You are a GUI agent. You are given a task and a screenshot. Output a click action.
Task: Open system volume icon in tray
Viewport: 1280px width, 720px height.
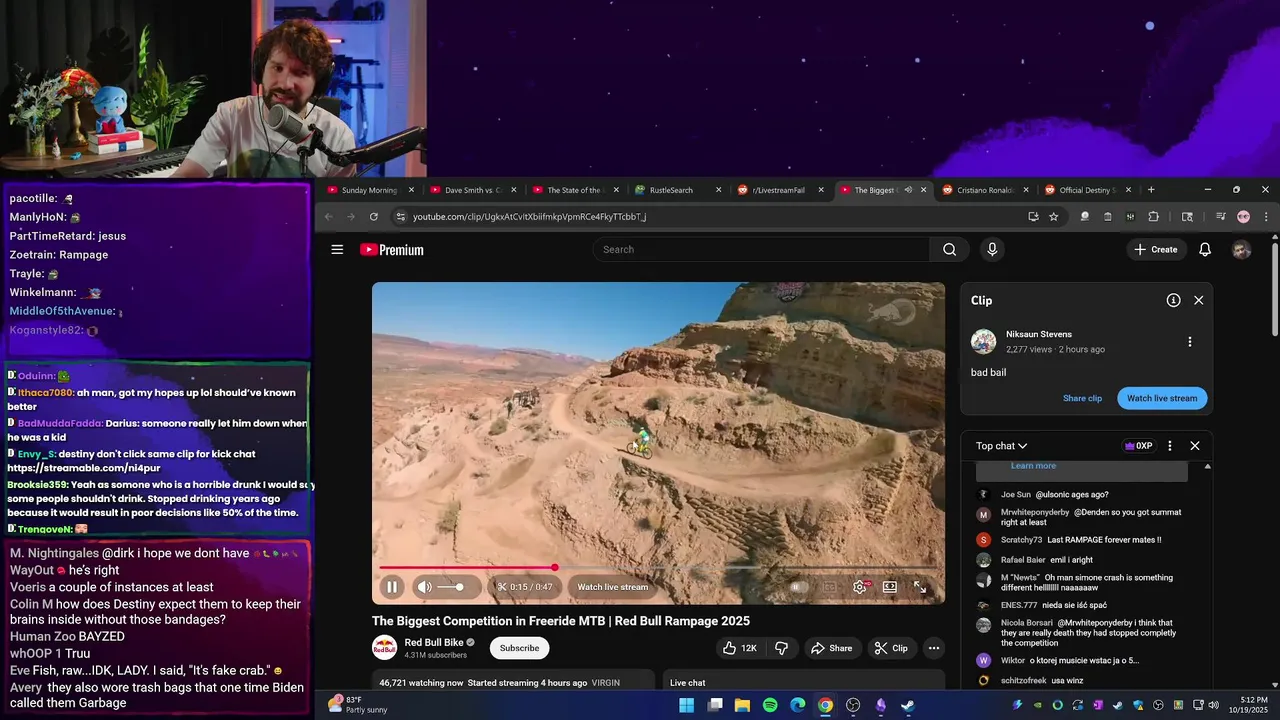point(1213,705)
